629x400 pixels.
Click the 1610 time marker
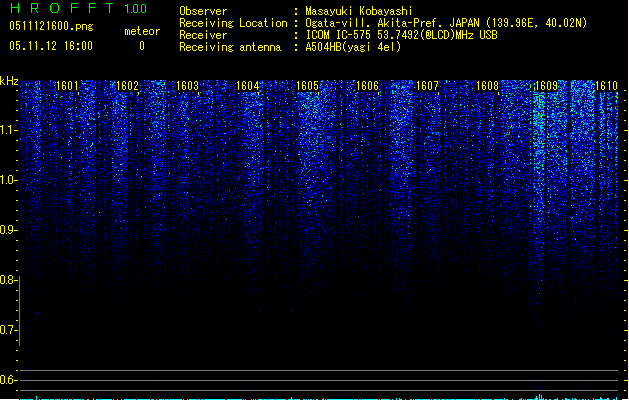(x=606, y=86)
